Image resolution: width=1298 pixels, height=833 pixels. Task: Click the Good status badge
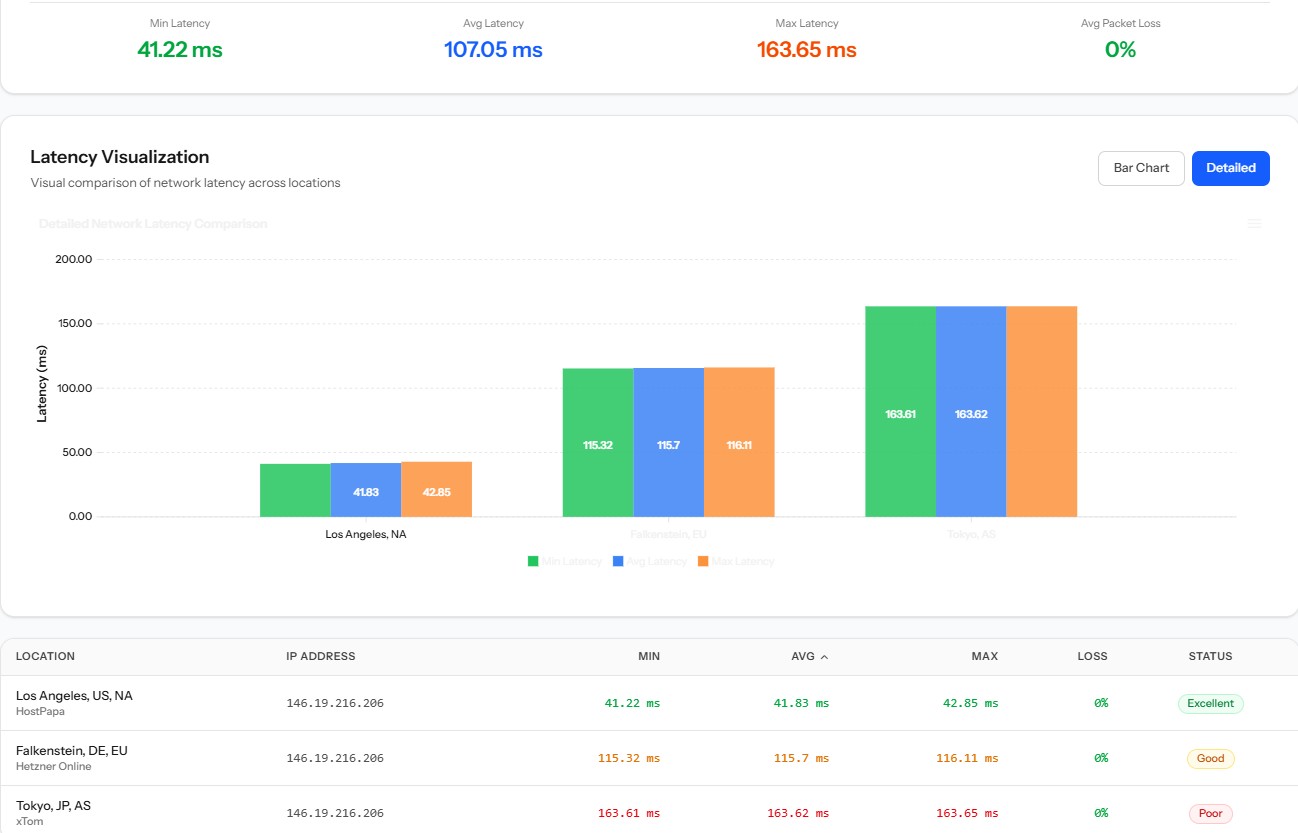[x=1211, y=758]
